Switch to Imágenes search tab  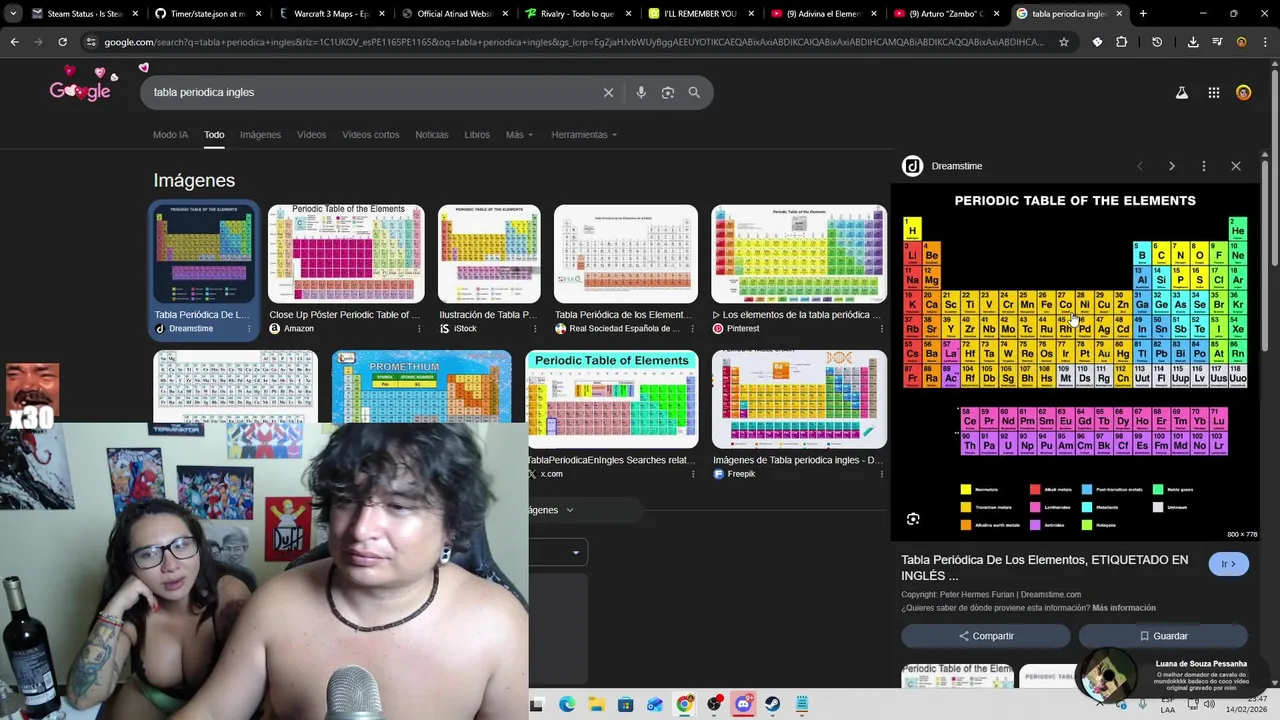[260, 135]
